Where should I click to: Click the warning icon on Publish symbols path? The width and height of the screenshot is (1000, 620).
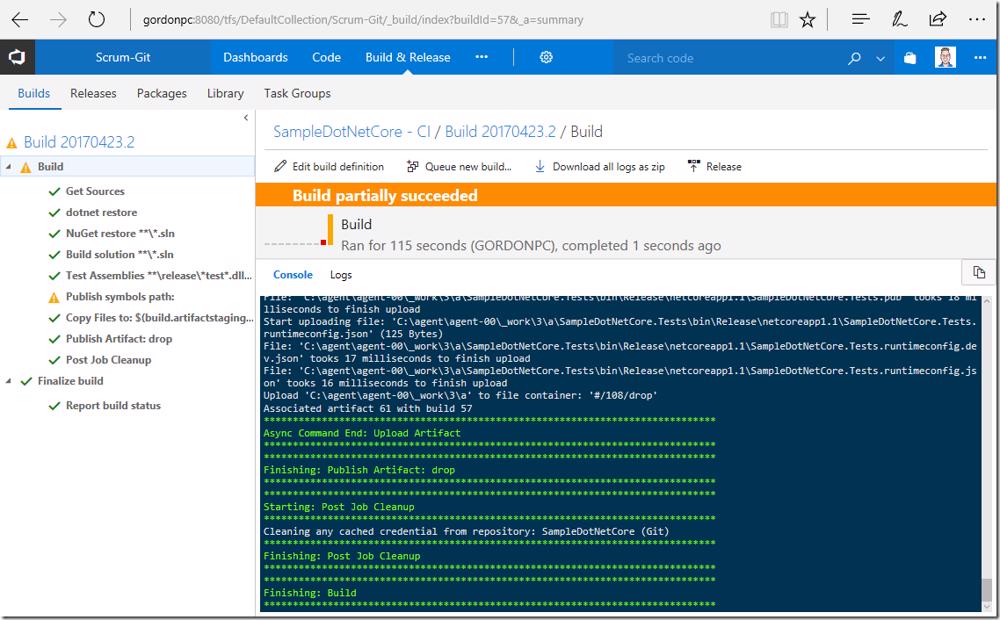click(x=54, y=297)
